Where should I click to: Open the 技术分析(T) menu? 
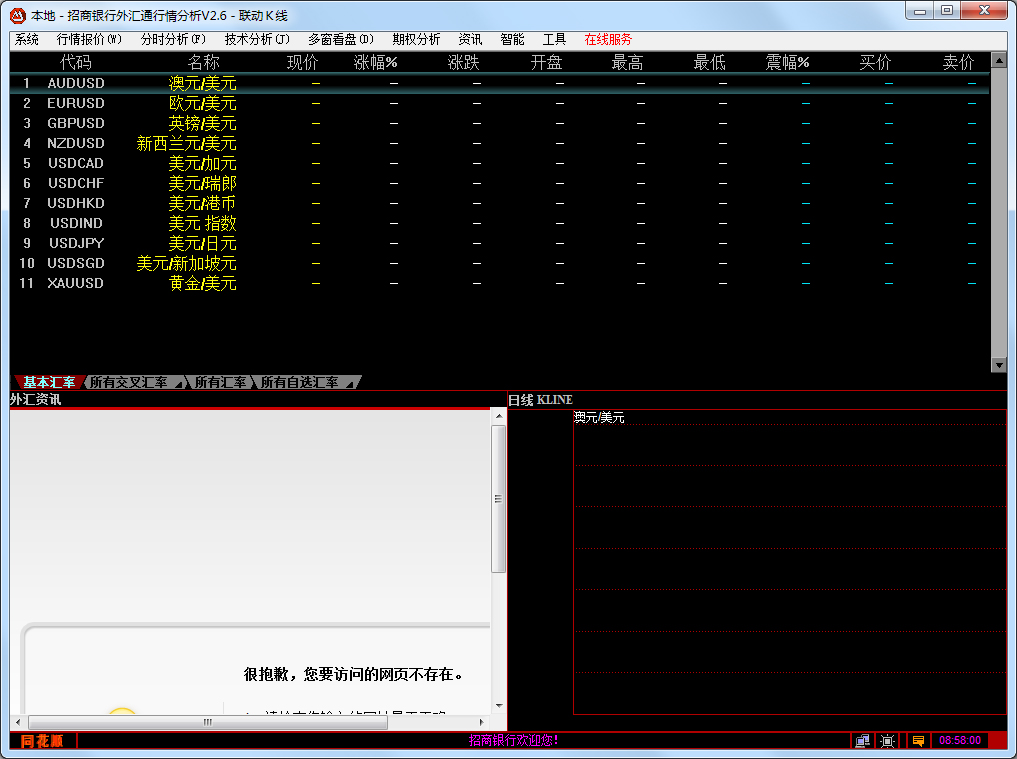257,40
